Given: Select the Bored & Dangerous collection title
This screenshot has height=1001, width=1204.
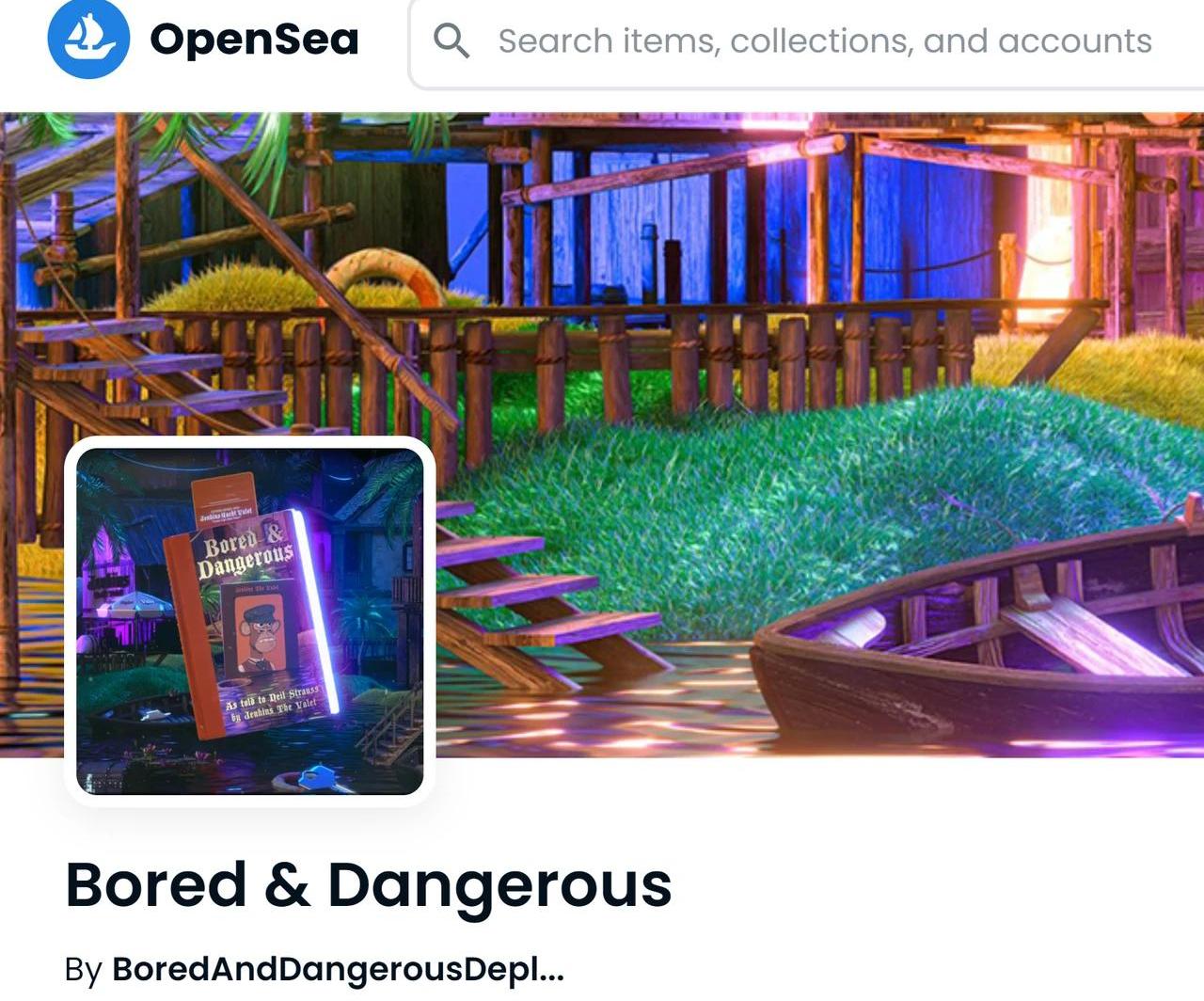Looking at the screenshot, I should pyautogui.click(x=369, y=885).
